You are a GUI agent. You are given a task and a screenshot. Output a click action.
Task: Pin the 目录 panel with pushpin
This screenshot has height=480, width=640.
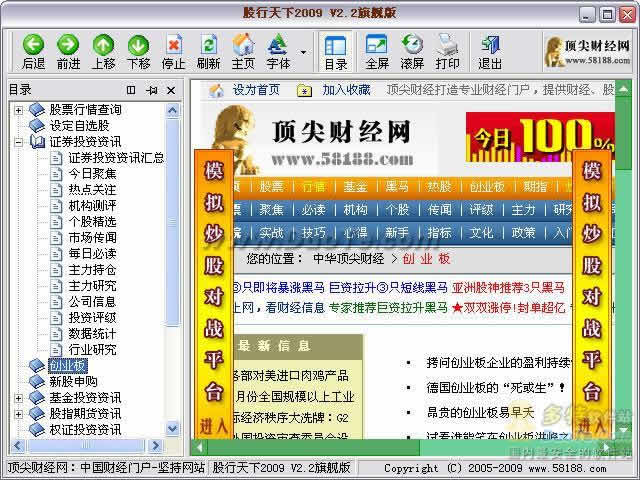pos(152,90)
